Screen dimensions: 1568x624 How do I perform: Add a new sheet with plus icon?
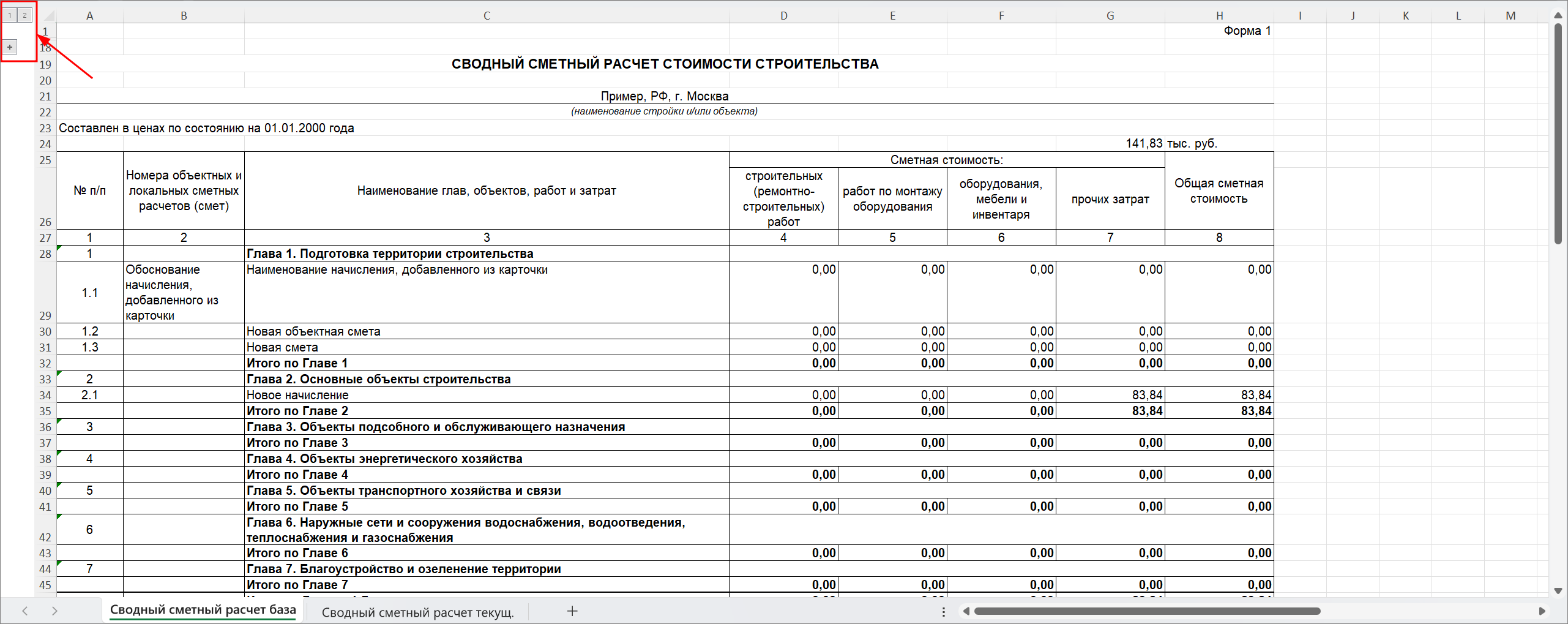click(572, 611)
